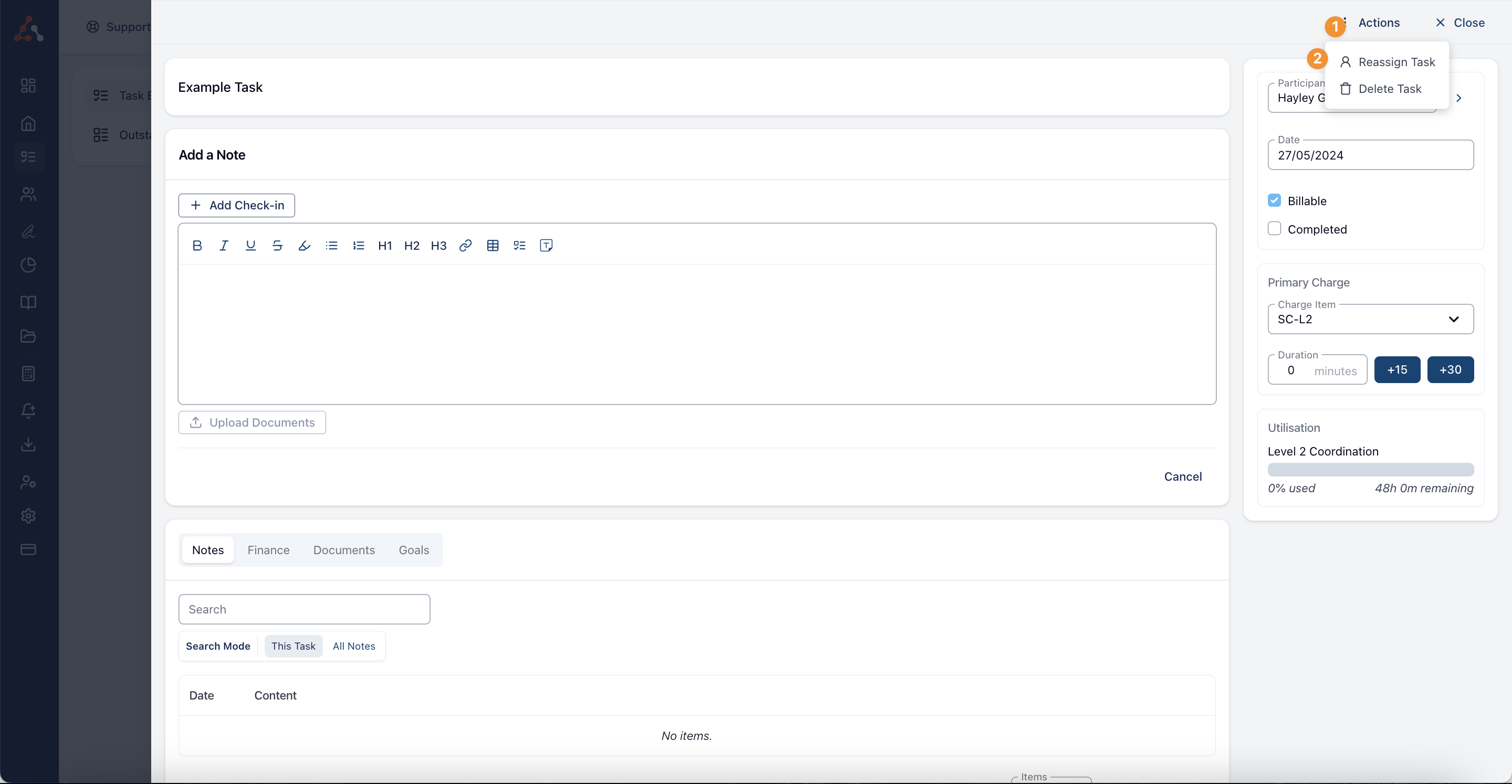Viewport: 1512px width, 784px height.
Task: Click the Duration minutes field
Action: (1317, 370)
